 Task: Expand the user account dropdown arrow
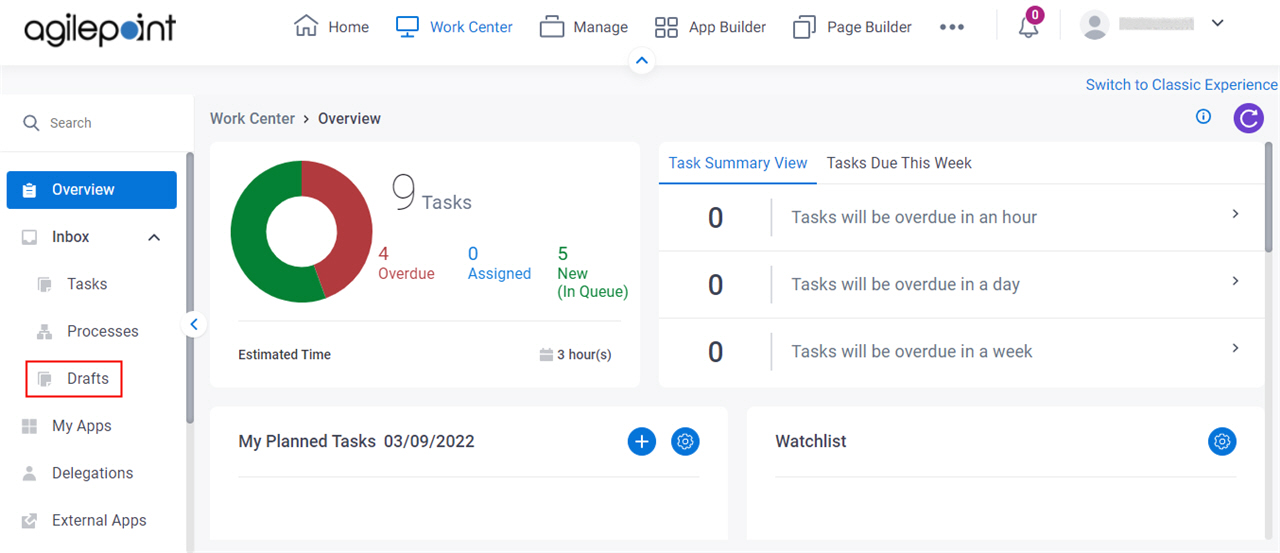pos(1217,23)
